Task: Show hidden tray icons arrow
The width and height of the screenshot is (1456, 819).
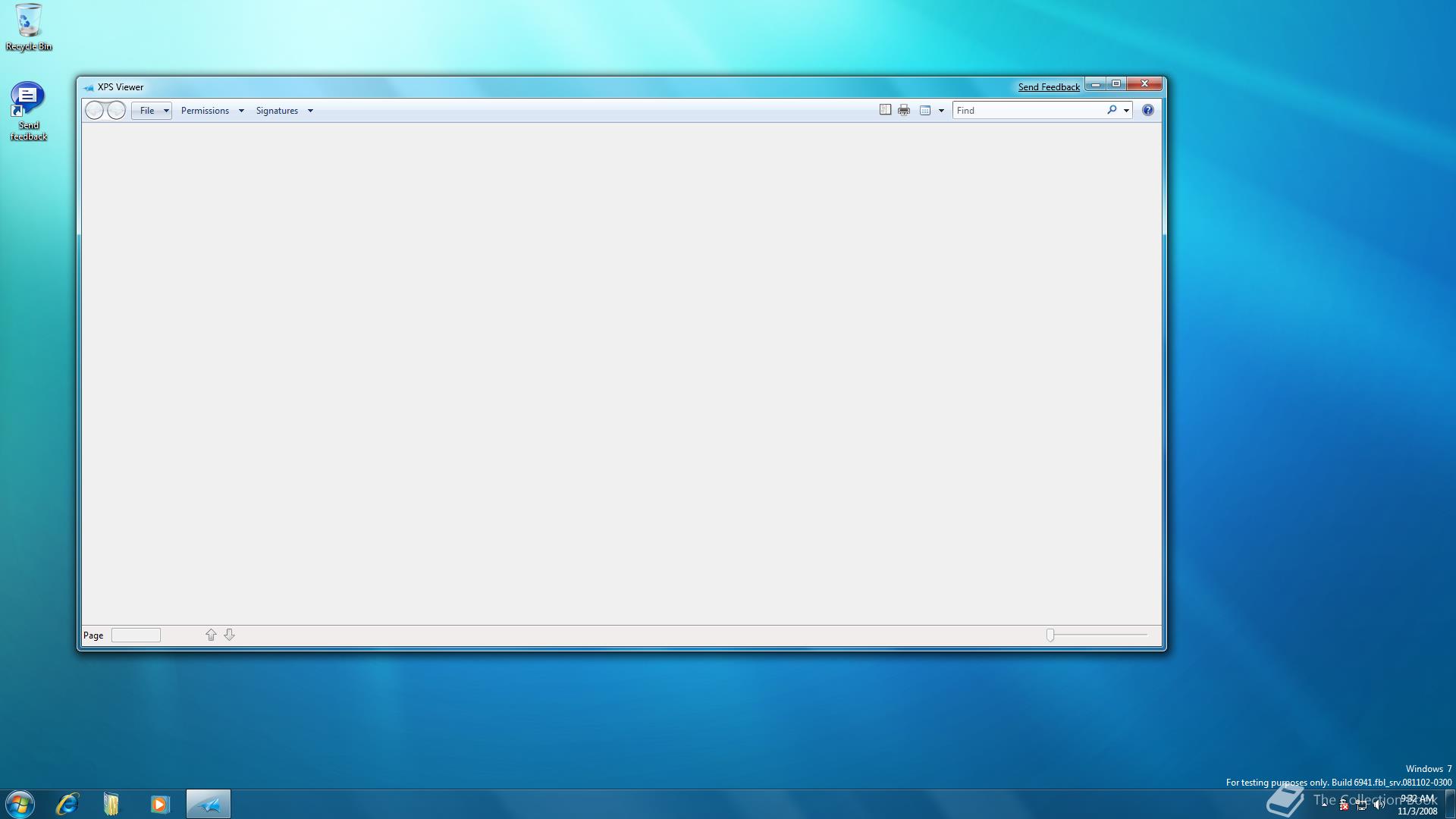Action: tap(1325, 804)
